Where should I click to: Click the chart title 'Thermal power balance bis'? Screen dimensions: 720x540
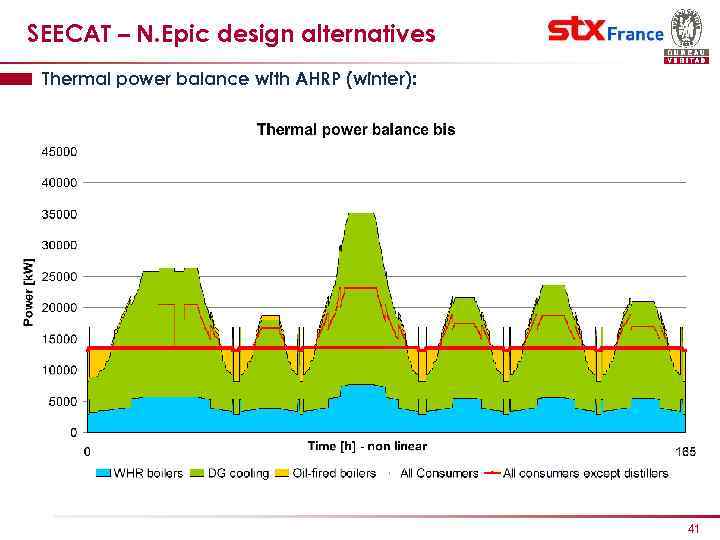coord(356,129)
